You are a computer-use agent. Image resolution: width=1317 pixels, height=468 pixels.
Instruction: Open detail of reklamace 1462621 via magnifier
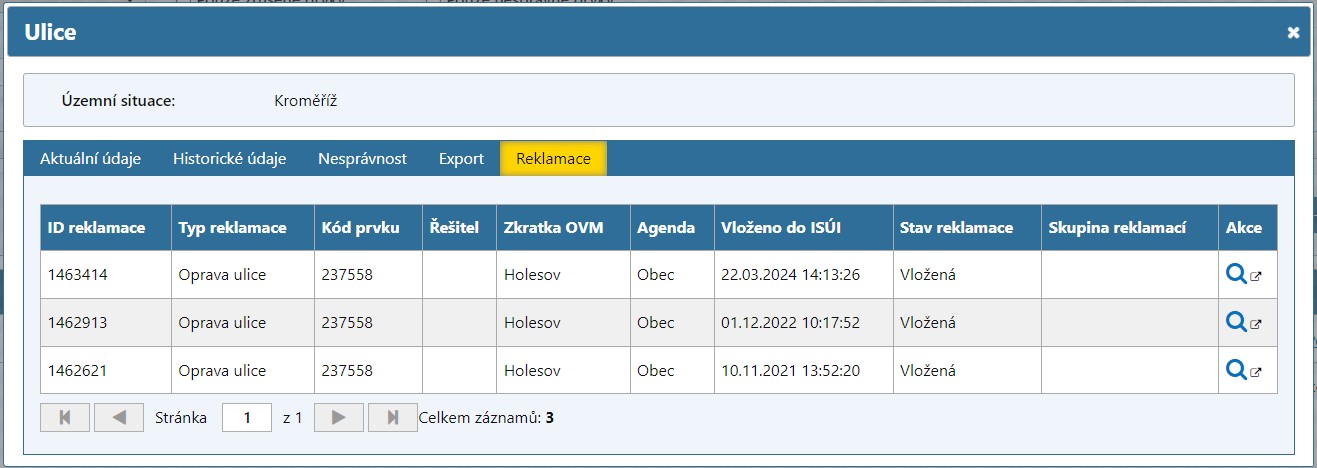(x=1236, y=370)
